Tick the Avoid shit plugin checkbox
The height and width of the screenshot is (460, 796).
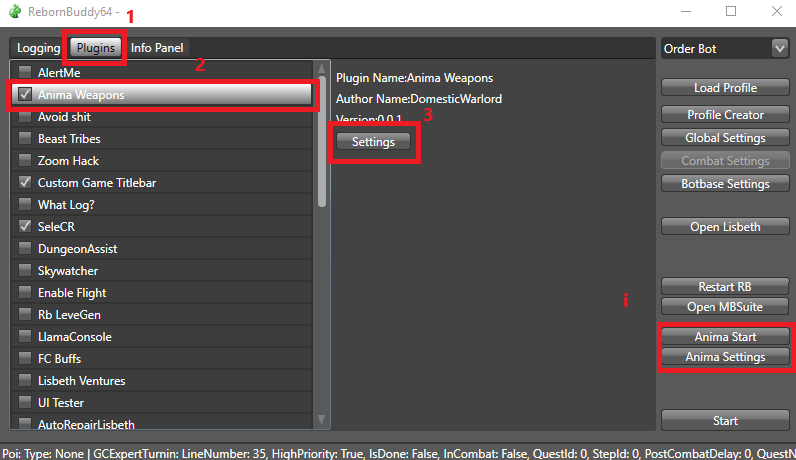(24, 116)
